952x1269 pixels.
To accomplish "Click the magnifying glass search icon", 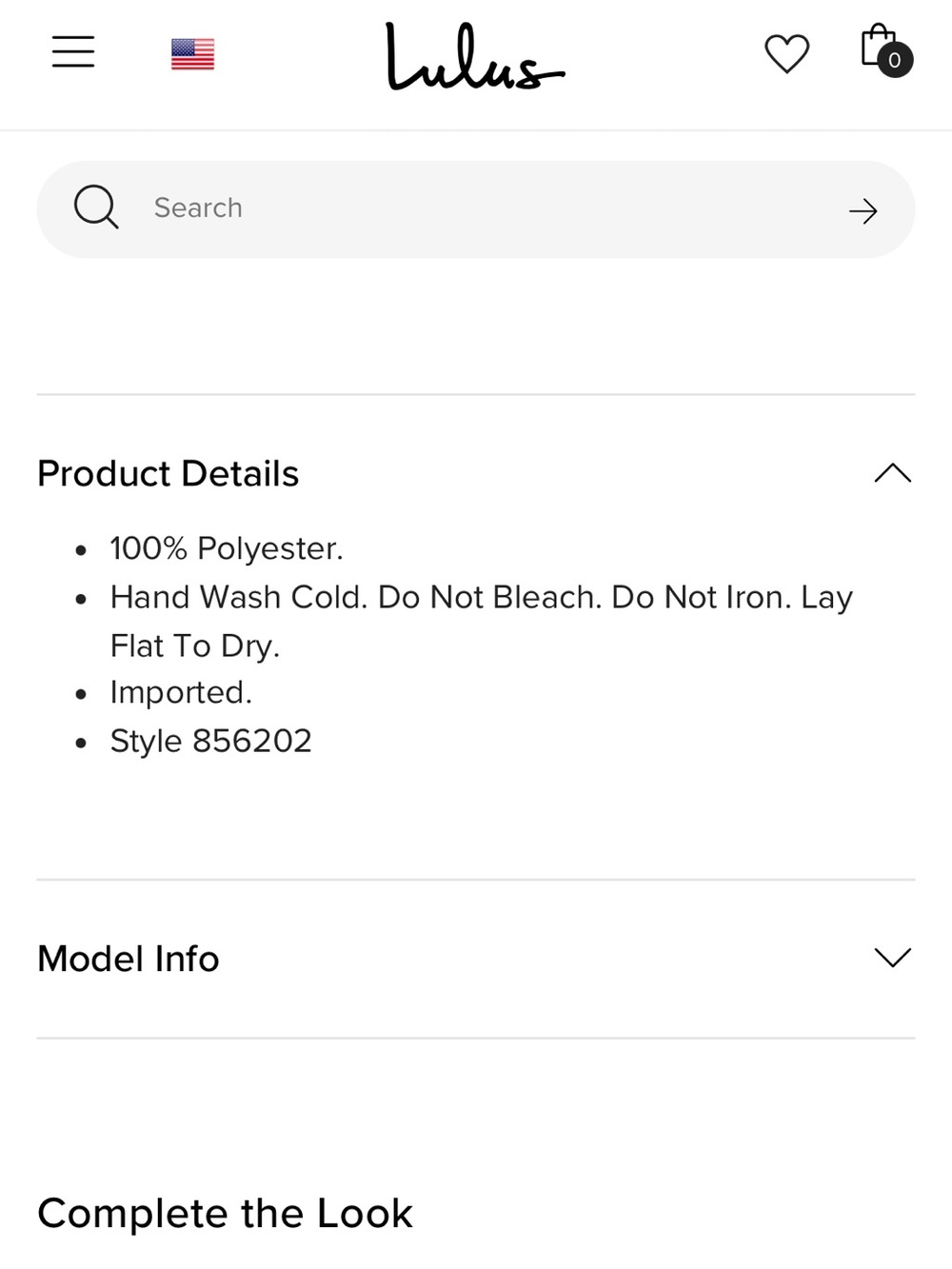I will [96, 207].
